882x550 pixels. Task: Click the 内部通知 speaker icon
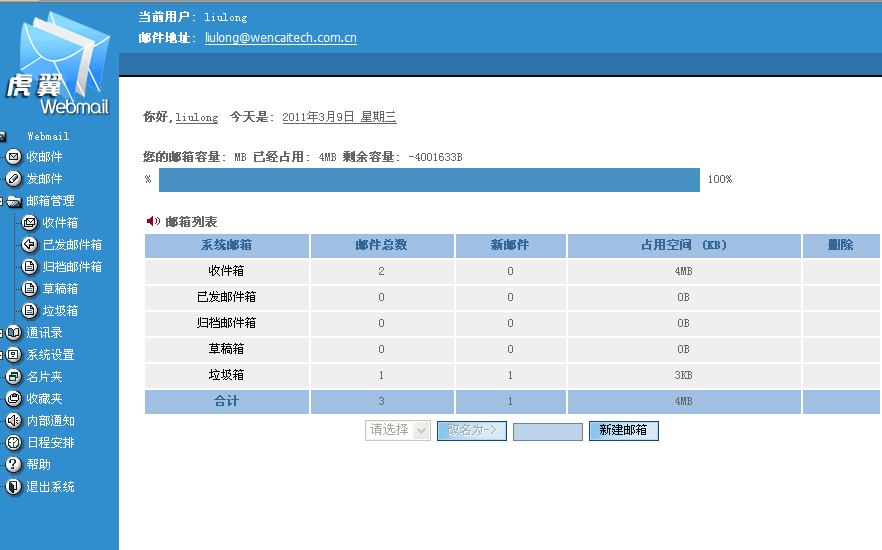pyautogui.click(x=14, y=421)
